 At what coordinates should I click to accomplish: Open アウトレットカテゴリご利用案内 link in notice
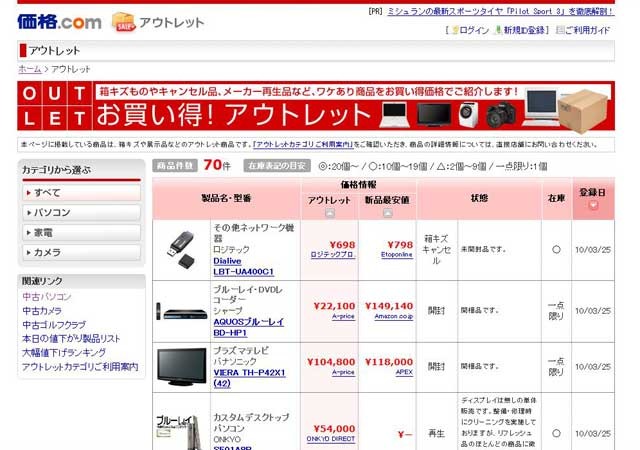(303, 144)
